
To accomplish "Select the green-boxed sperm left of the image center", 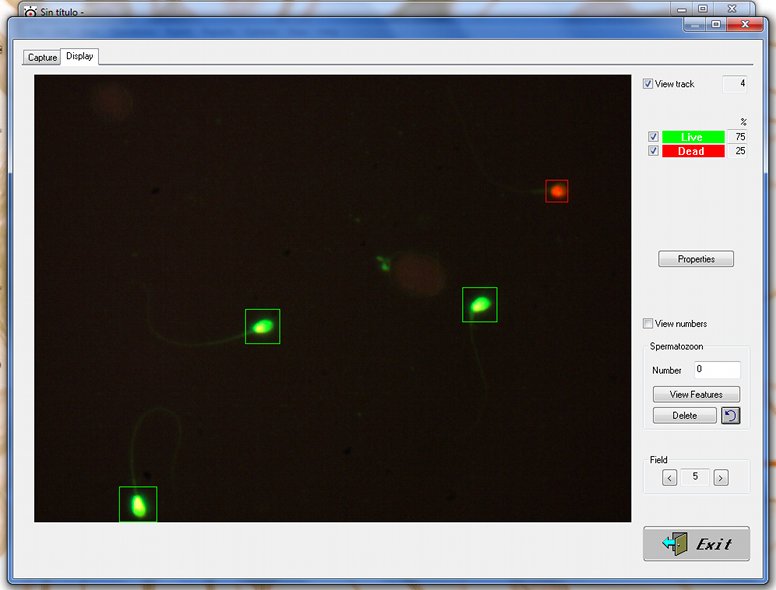I will click(262, 326).
